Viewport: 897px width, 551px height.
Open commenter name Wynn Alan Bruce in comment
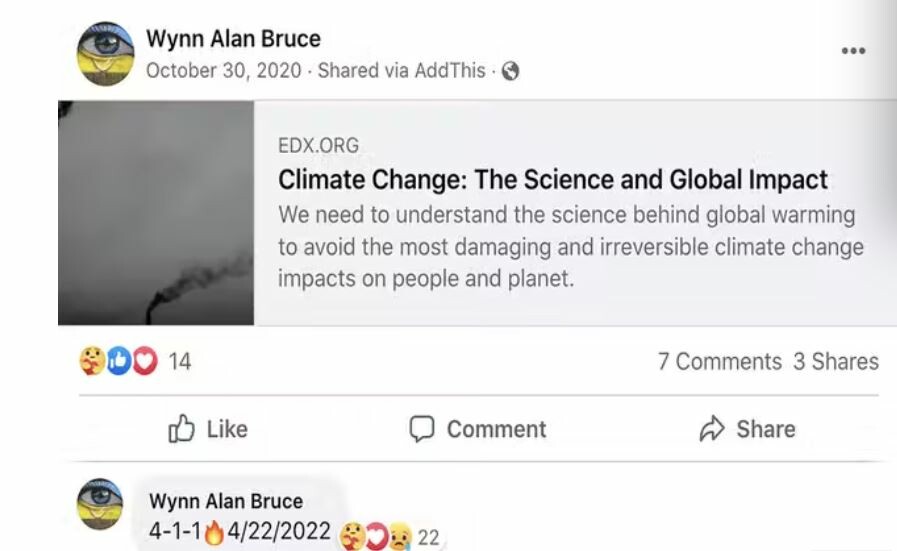coord(226,501)
